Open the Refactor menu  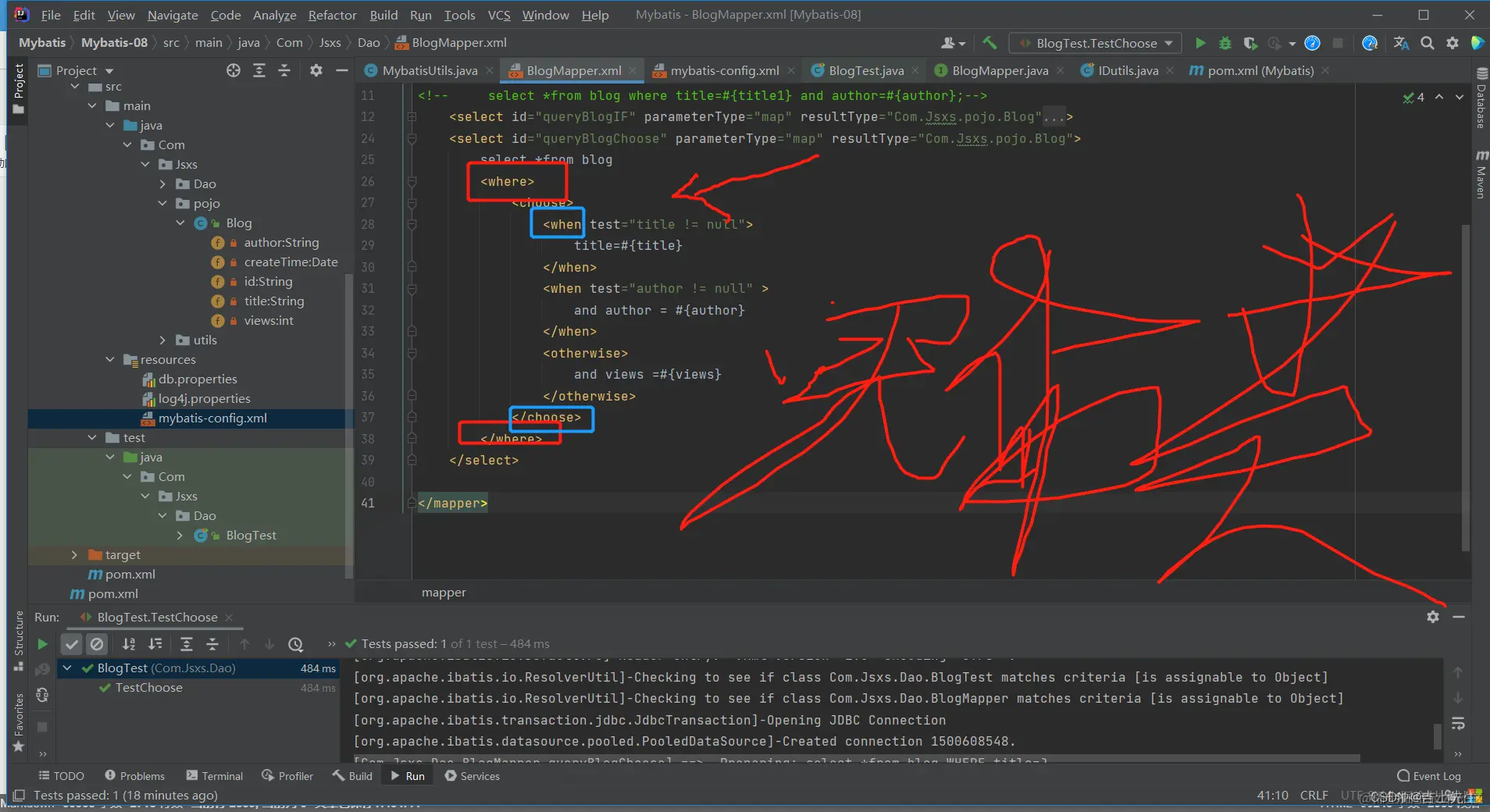[332, 15]
